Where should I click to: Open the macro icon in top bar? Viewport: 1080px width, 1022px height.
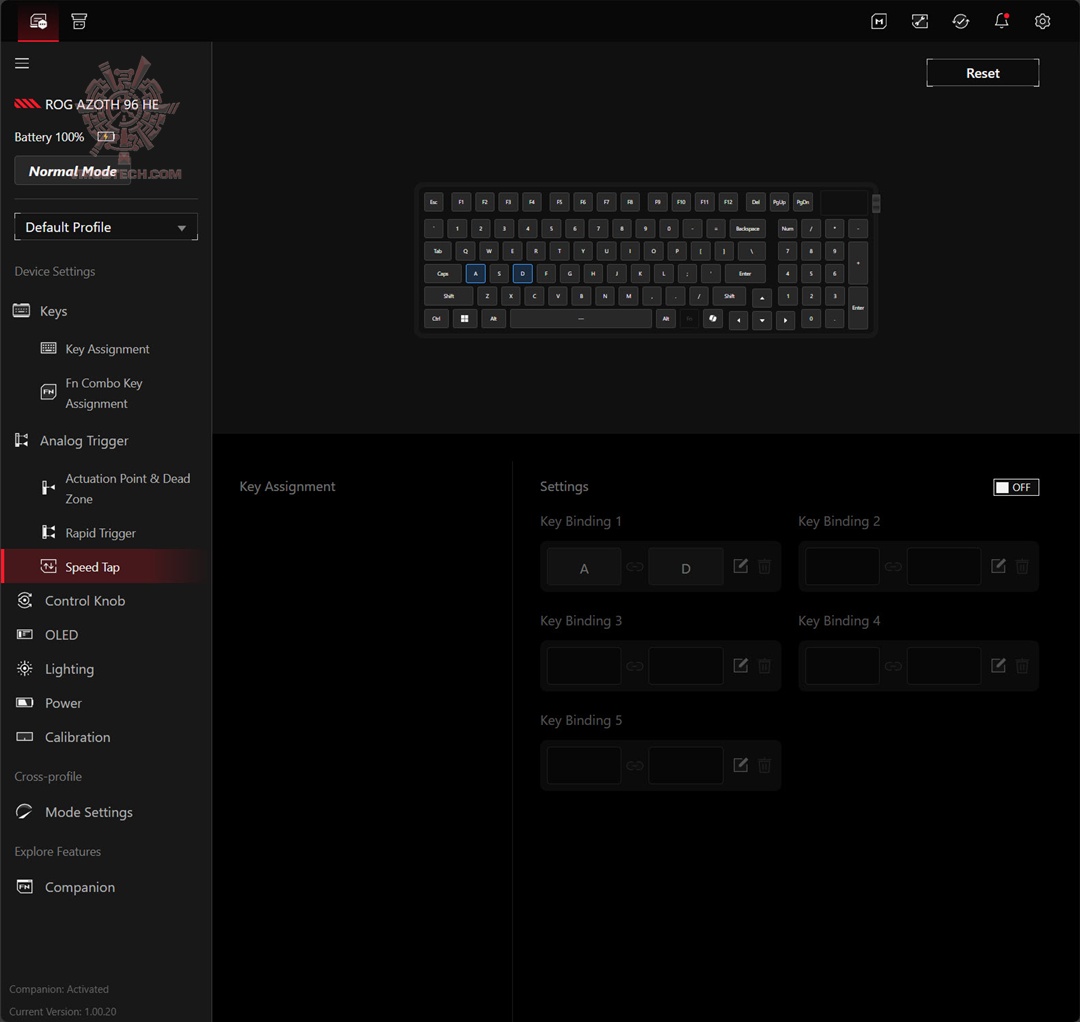[x=879, y=21]
